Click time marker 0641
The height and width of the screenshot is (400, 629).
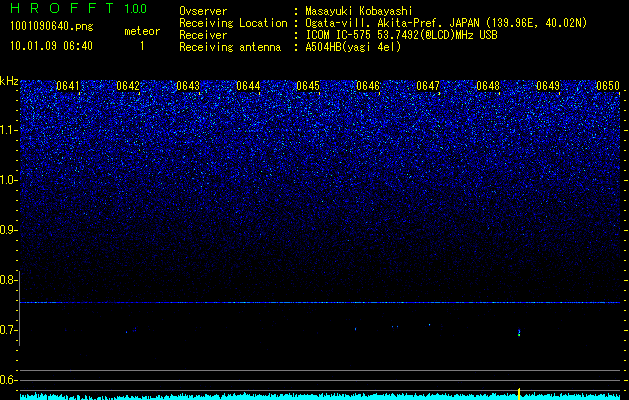pyautogui.click(x=68, y=86)
